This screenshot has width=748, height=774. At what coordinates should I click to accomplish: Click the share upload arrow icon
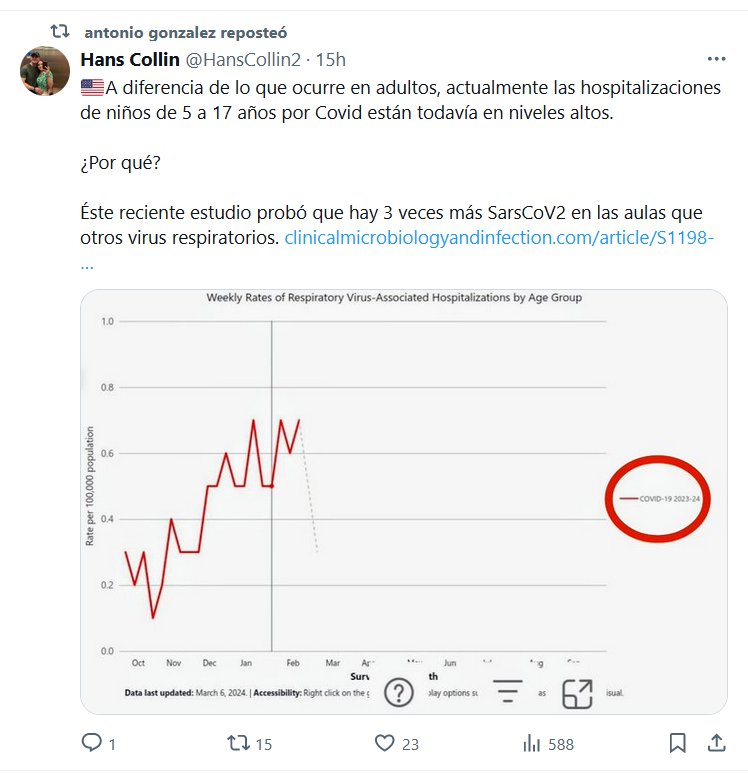pyautogui.click(x=716, y=743)
